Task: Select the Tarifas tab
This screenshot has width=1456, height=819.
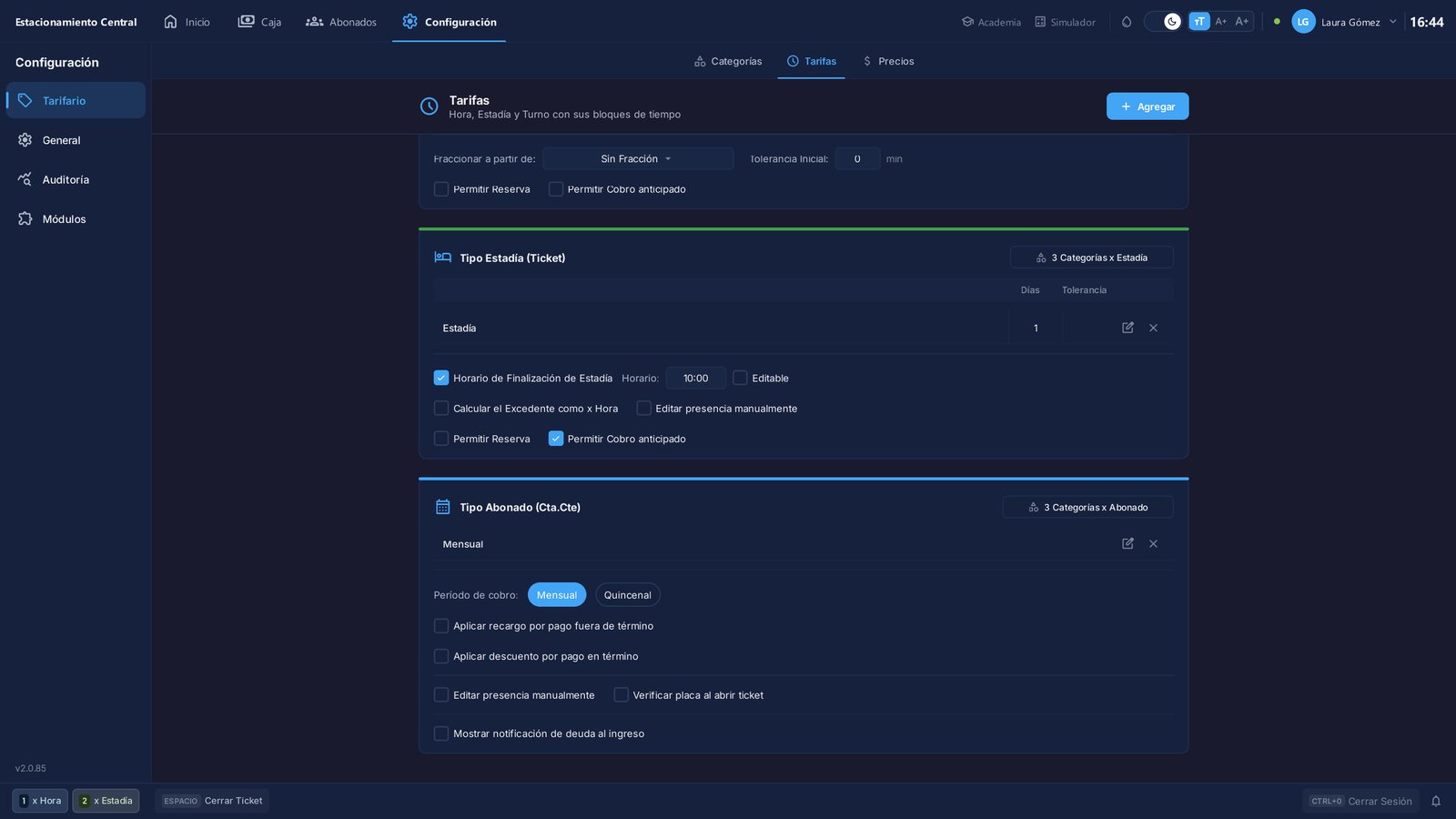Action: pyautogui.click(x=812, y=61)
